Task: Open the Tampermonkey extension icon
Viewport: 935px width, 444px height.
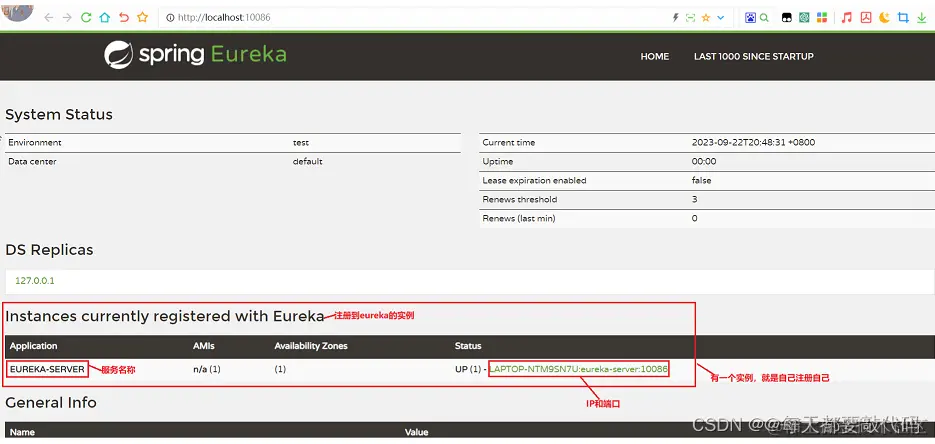Action: point(787,18)
